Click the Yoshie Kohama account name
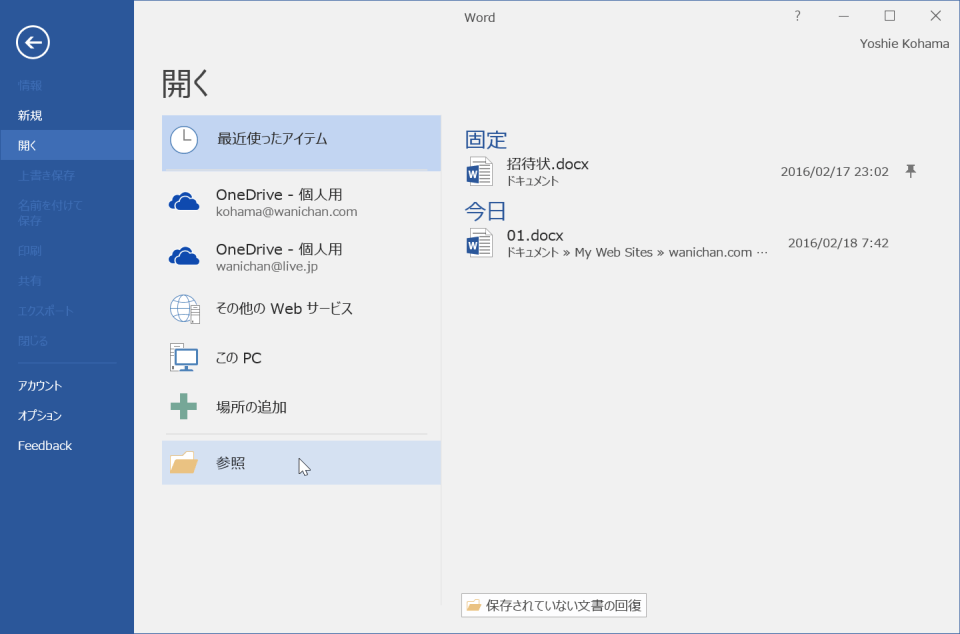The height and width of the screenshot is (634, 960). point(904,43)
